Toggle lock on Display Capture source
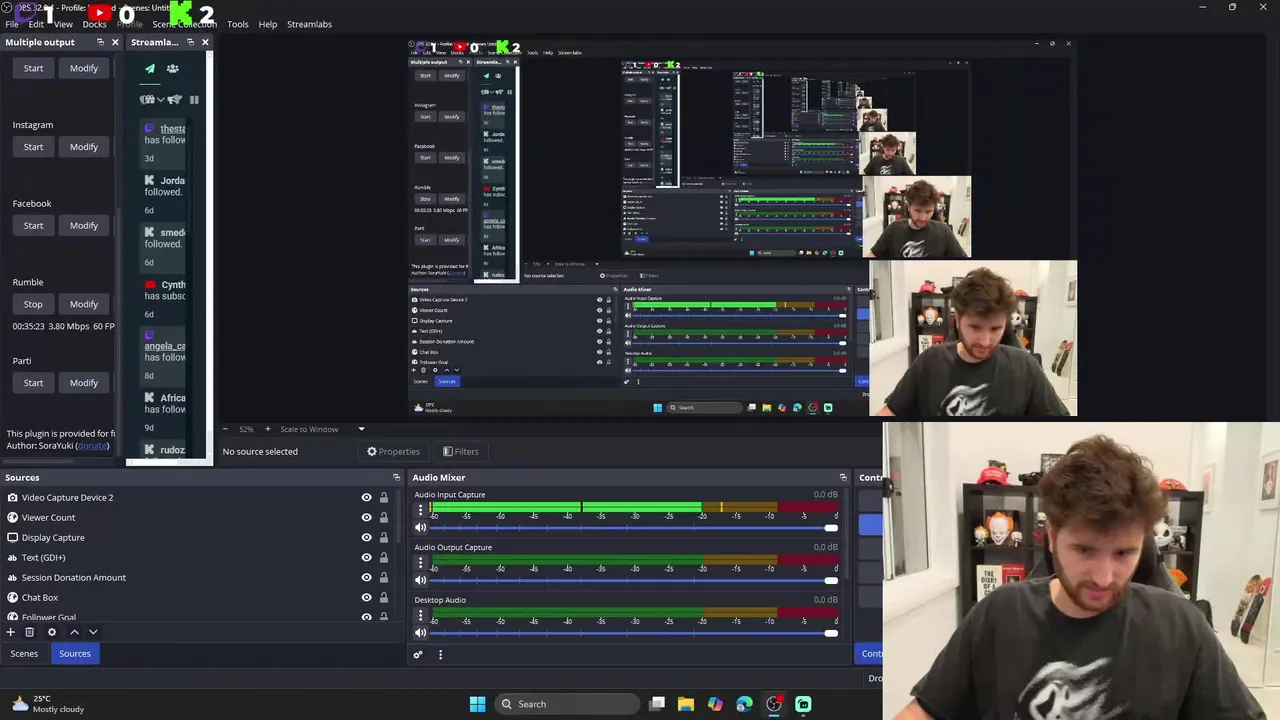 [x=383, y=537]
